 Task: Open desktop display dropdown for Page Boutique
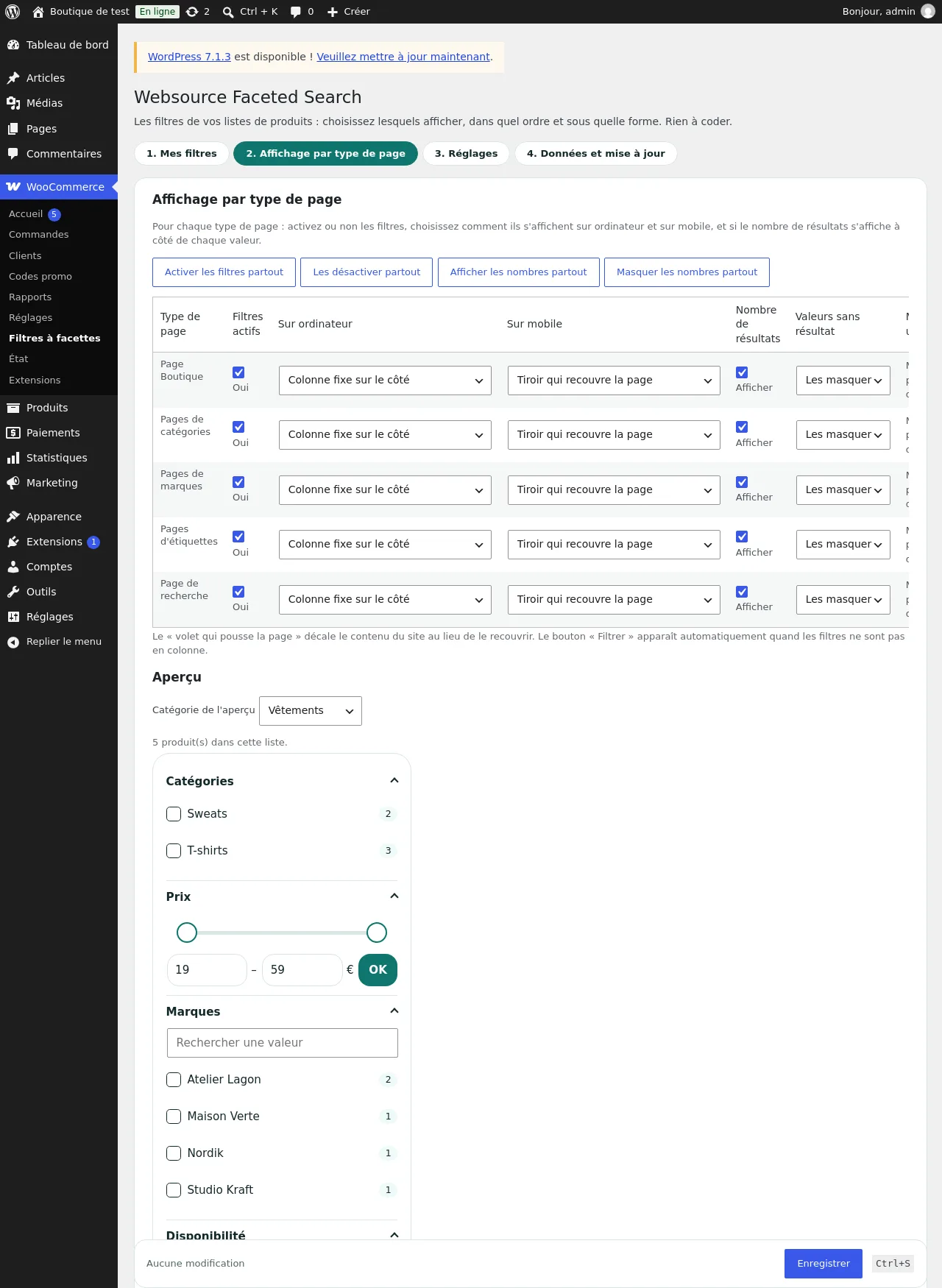pos(385,381)
